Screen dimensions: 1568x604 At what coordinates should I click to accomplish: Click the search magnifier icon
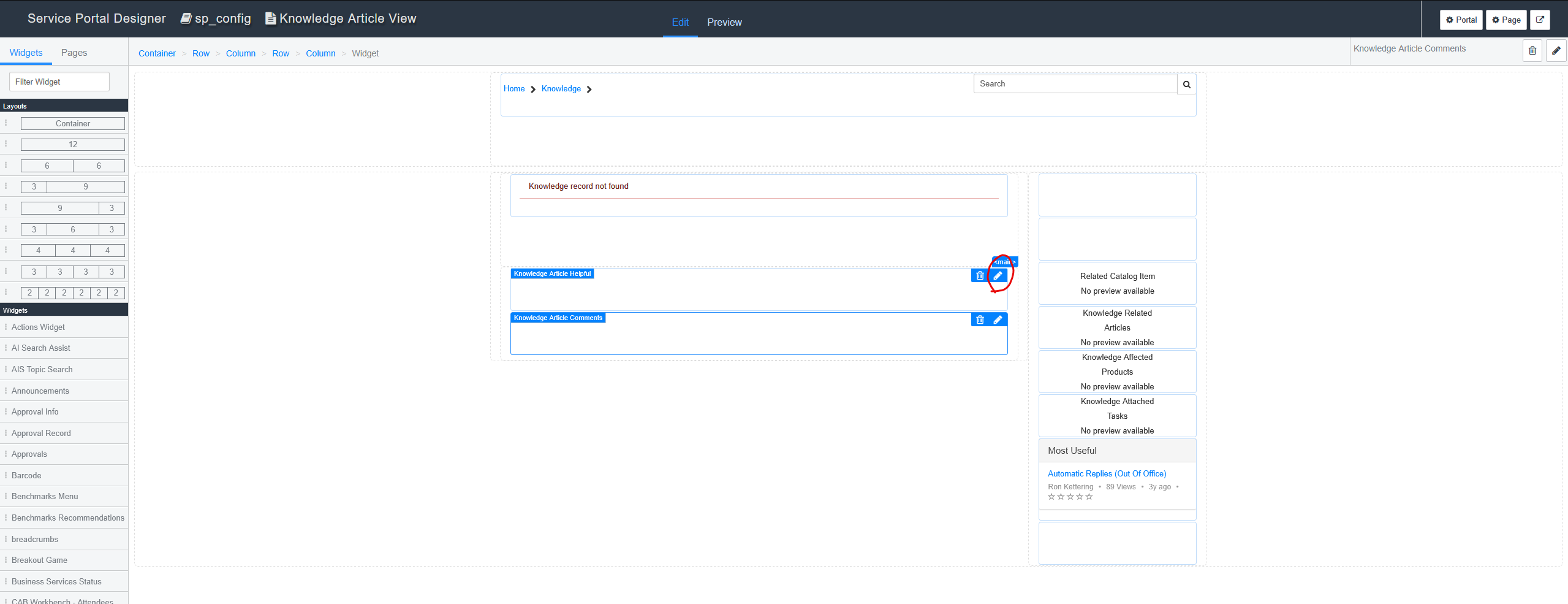(1186, 85)
